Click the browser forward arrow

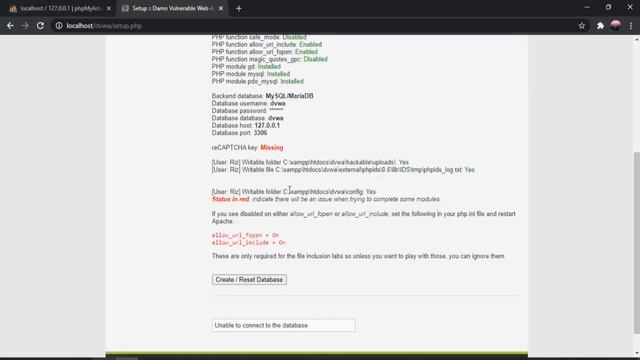25,26
